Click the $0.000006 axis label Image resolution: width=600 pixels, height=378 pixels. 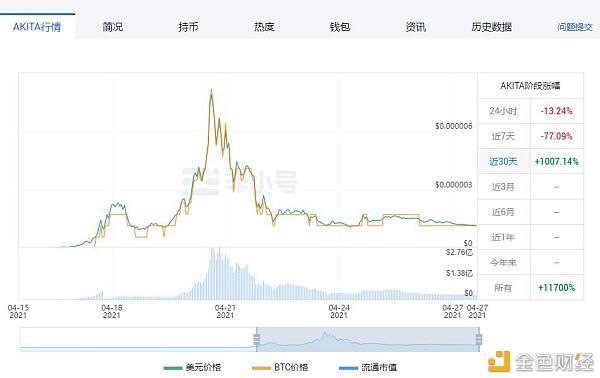(x=454, y=126)
